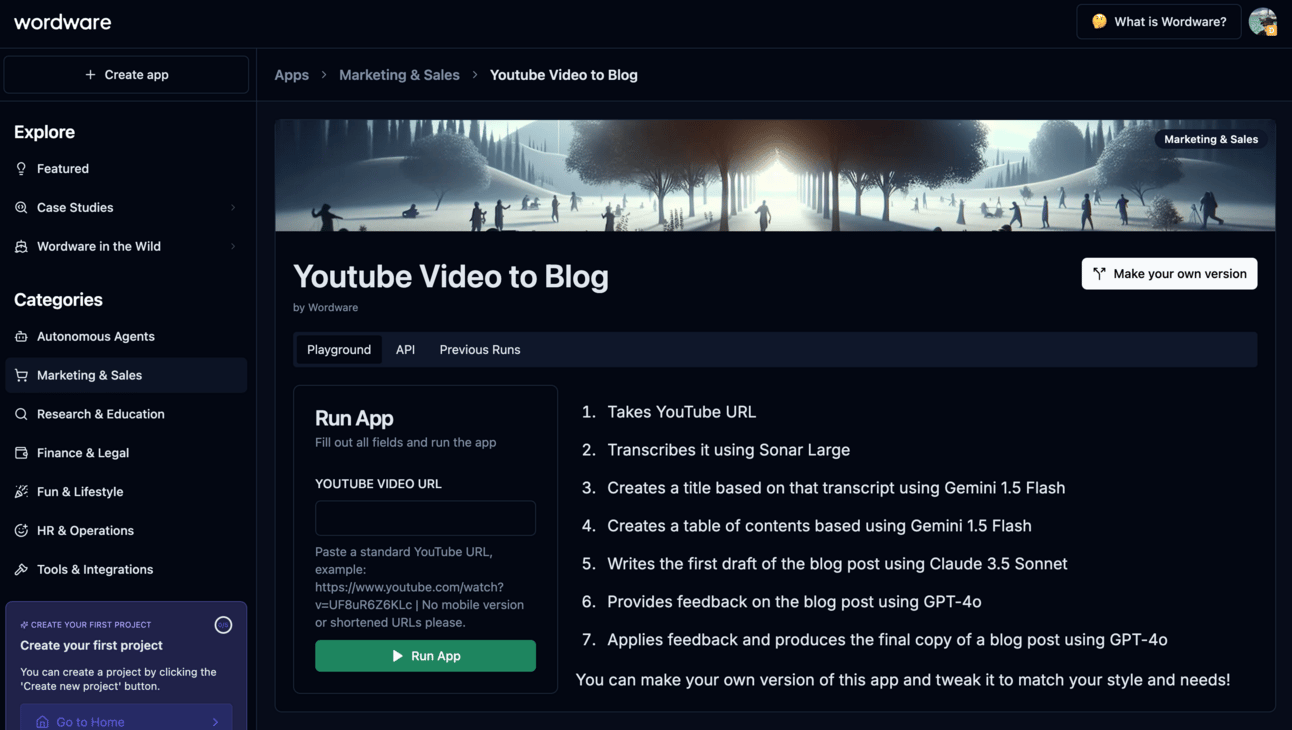Screen dimensions: 1292x730
Task: Click the 'Explore' sidebar heading
Action: pos(44,132)
